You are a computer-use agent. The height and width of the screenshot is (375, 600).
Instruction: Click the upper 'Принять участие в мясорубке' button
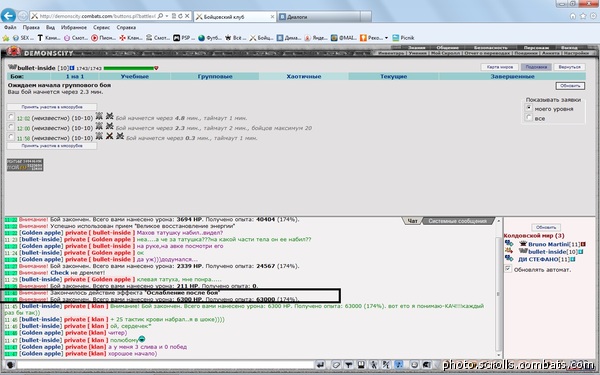[x=52, y=107]
